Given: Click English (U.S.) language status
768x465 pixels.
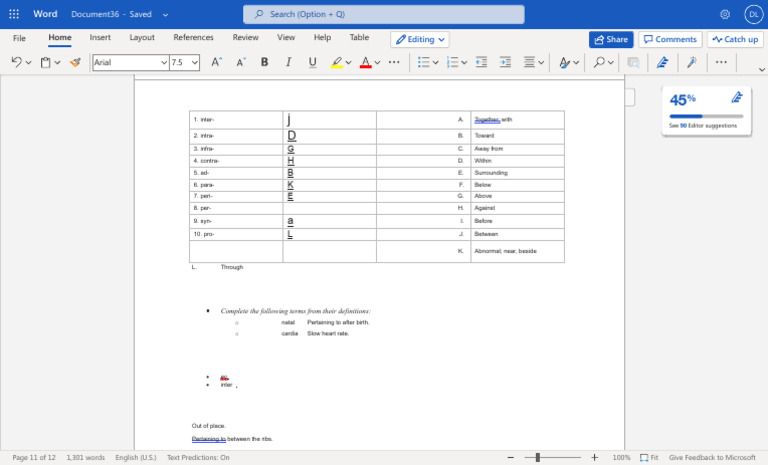Looking at the screenshot, I should pos(136,457).
